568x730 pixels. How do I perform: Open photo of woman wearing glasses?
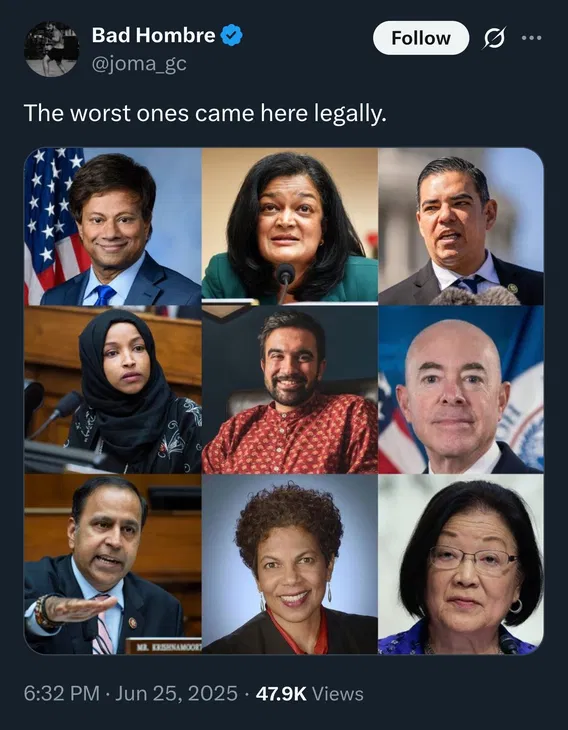pyautogui.click(x=461, y=564)
